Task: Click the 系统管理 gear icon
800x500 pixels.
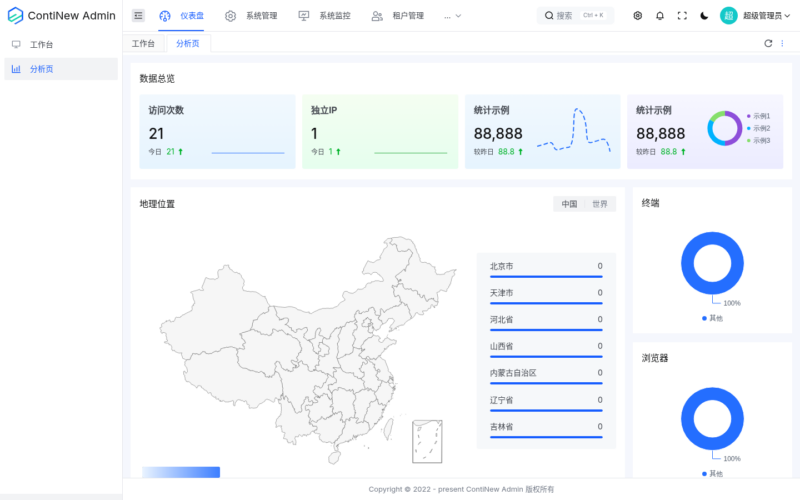Action: 231,16
